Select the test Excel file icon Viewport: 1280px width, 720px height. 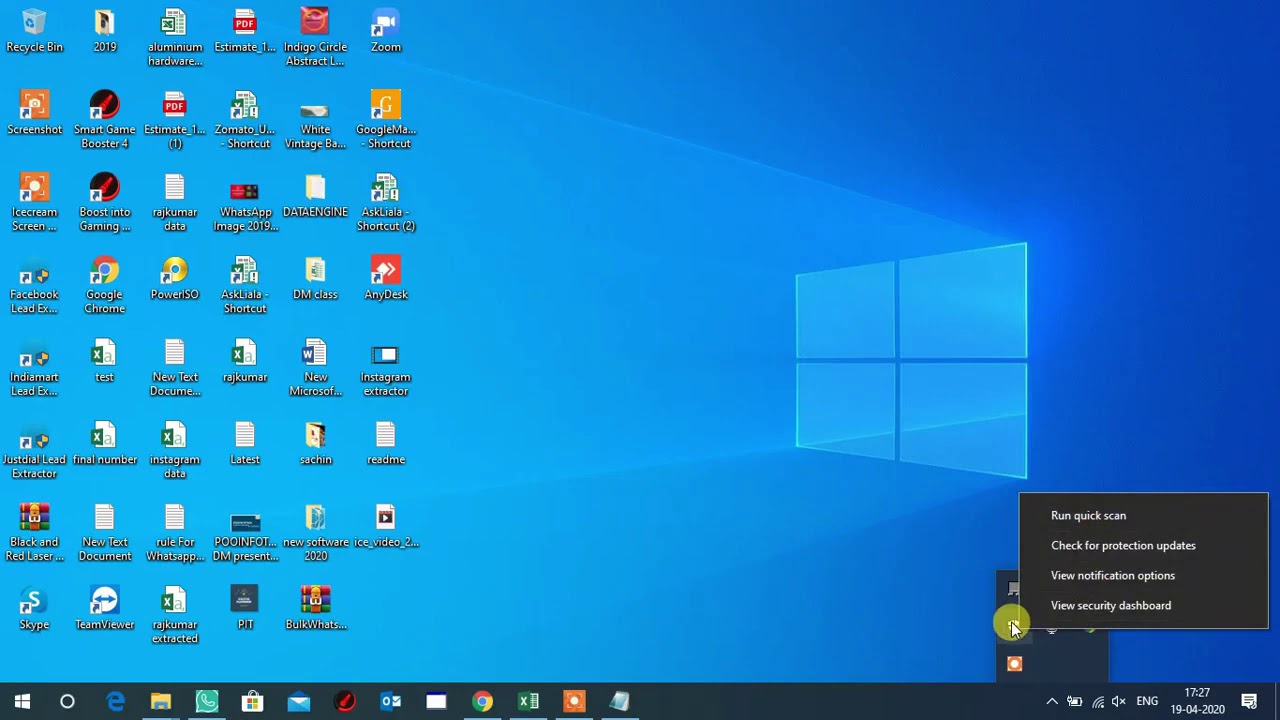(x=105, y=361)
